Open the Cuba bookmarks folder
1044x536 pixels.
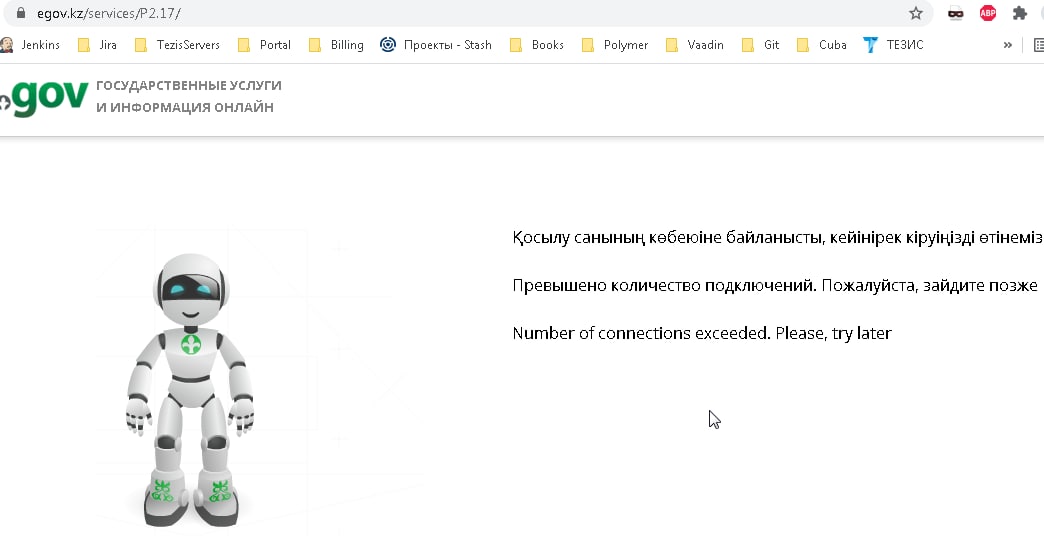click(822, 45)
